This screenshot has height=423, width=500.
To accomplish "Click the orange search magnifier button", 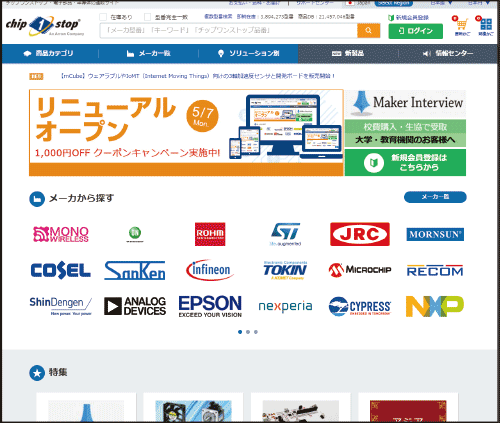I will (x=368, y=31).
